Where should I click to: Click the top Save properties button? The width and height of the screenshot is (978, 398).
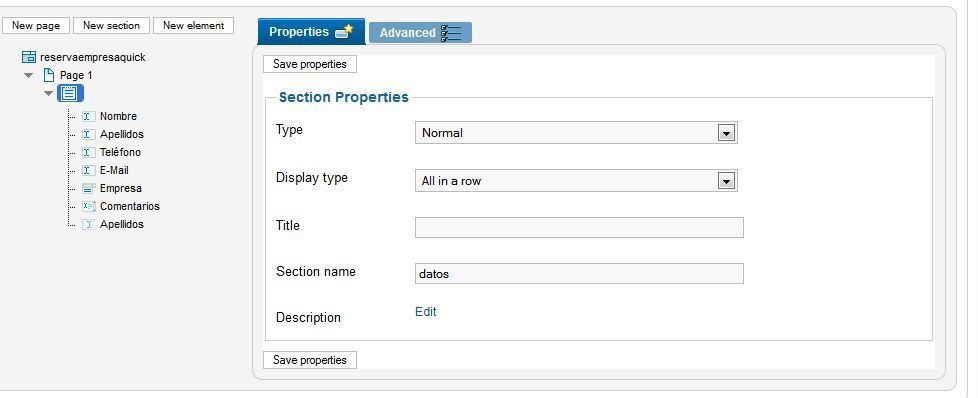pyautogui.click(x=310, y=64)
